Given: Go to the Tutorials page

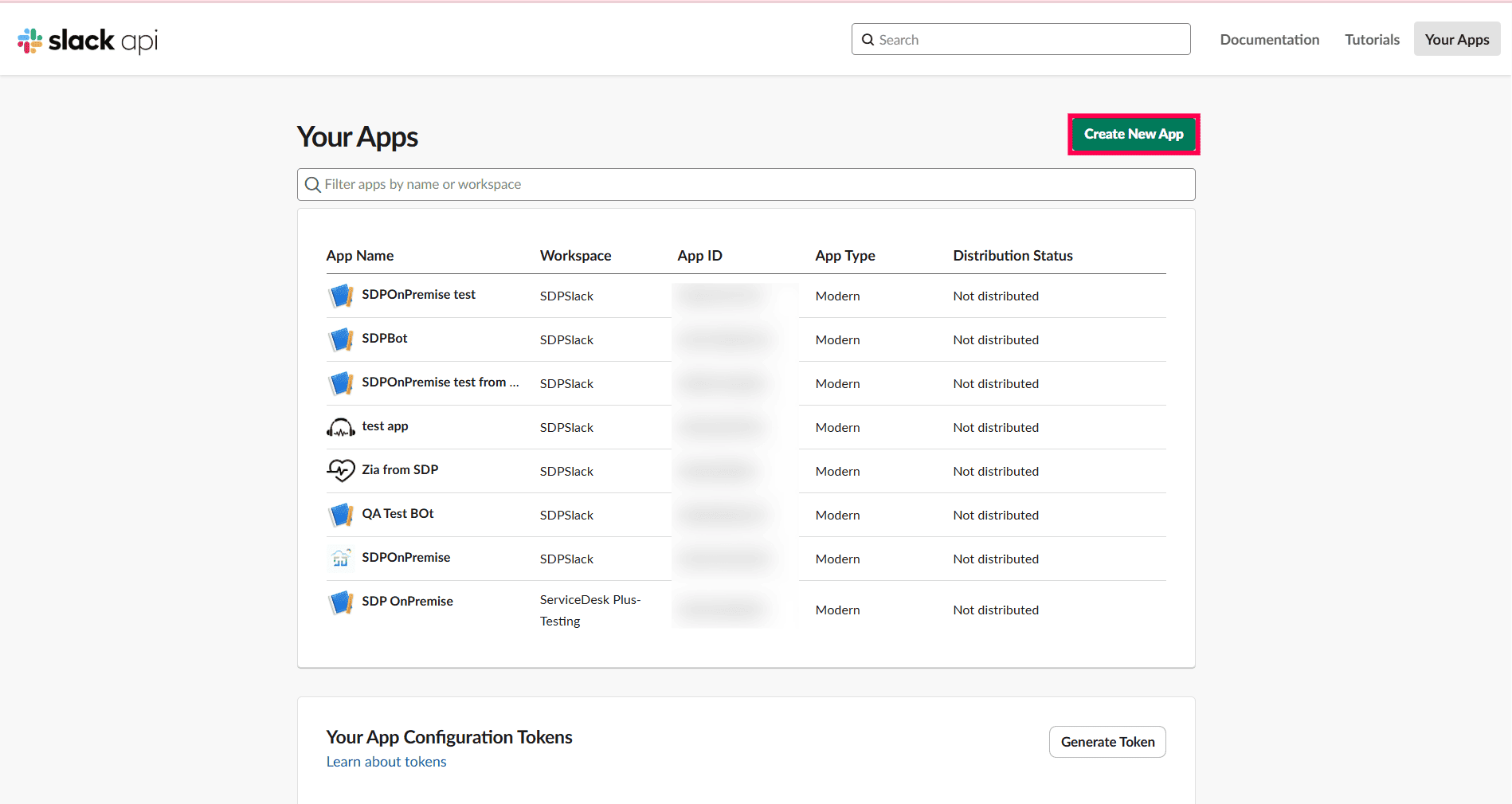Looking at the screenshot, I should click(x=1372, y=40).
